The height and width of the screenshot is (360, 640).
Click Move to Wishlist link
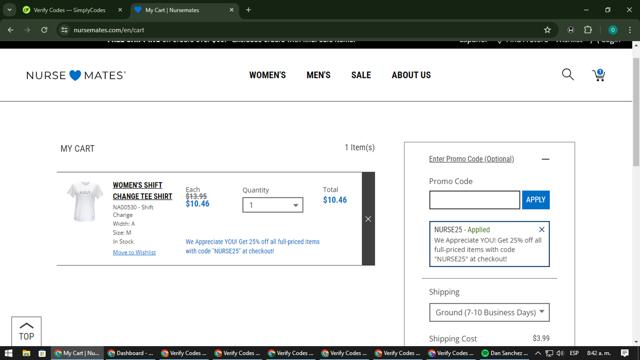(x=134, y=253)
